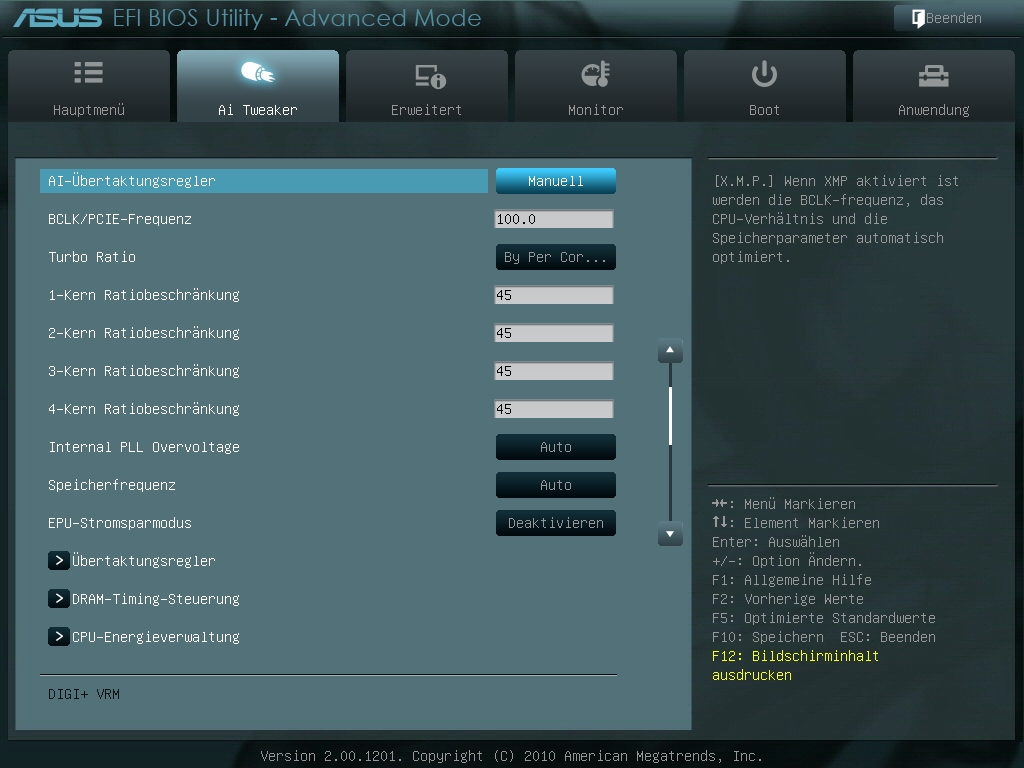Select the 1-Kern Ratiobeschränkung label
This screenshot has width=1024, height=768.
[144, 295]
